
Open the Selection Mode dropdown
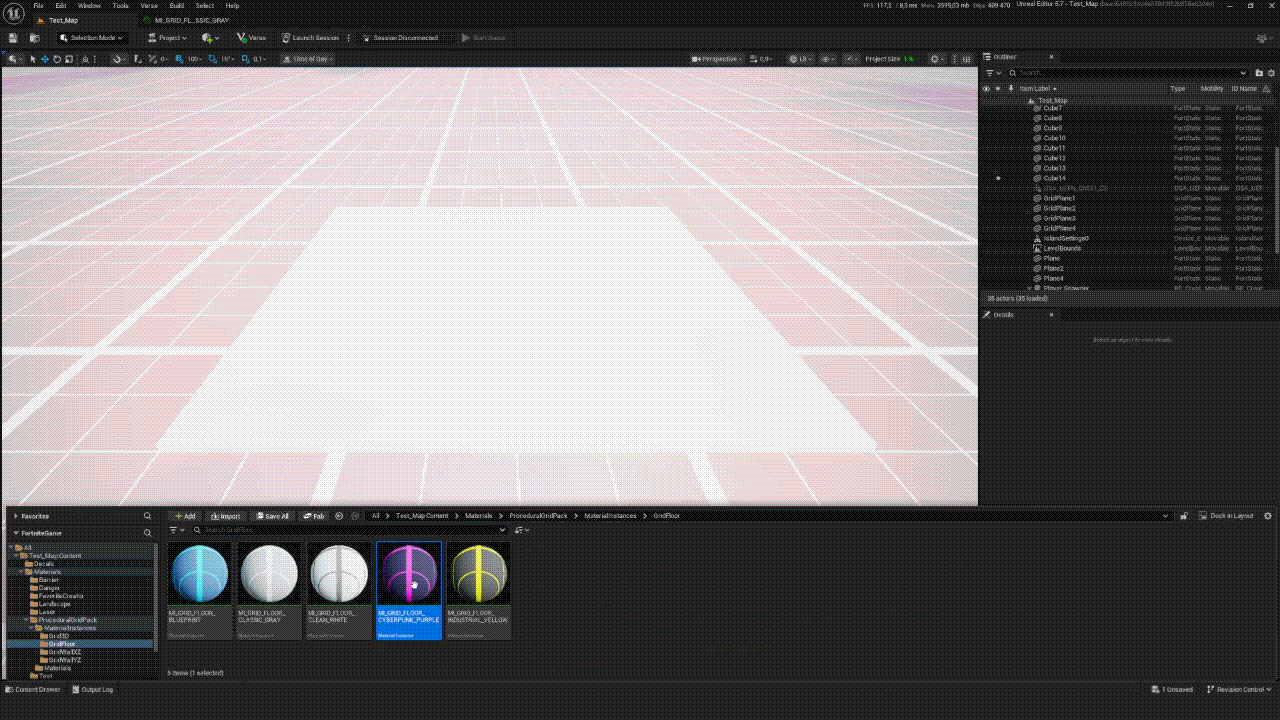pos(92,38)
